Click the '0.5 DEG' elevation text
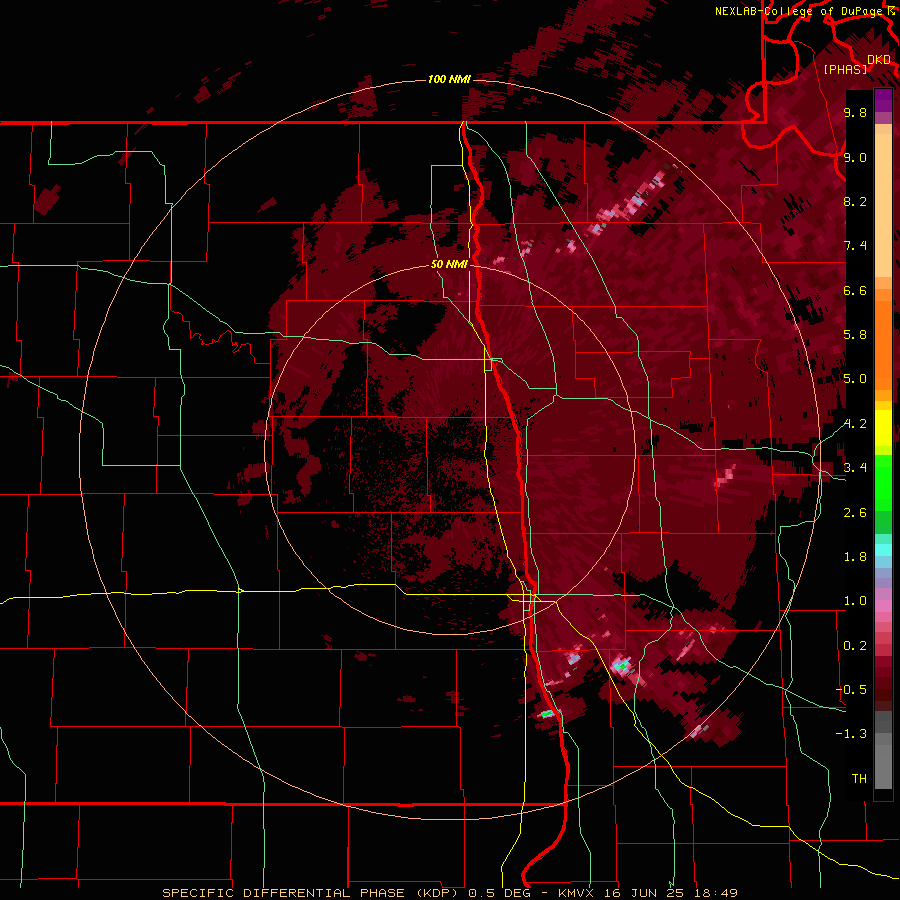This screenshot has height=900, width=900. coord(498,893)
